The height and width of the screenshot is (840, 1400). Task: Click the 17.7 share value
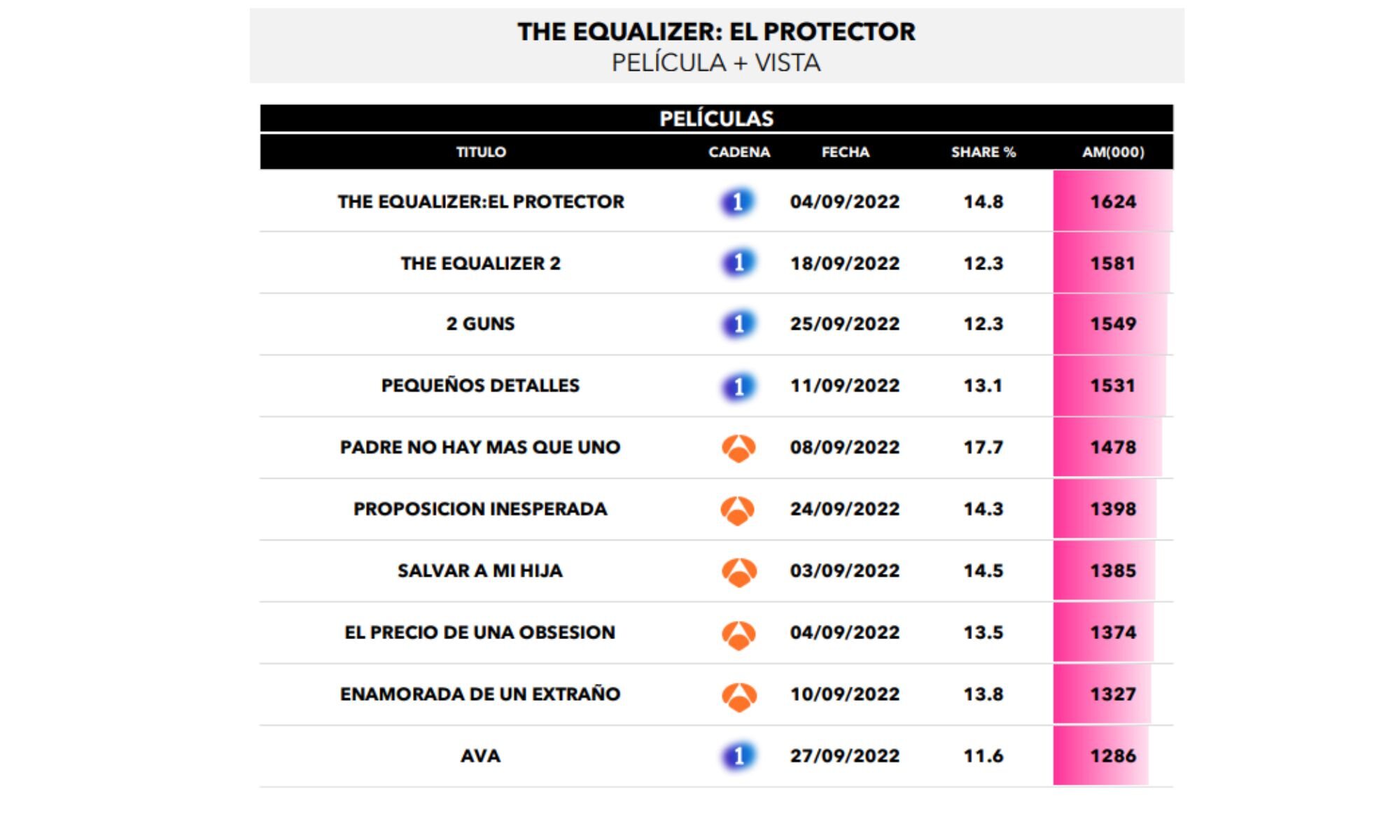(983, 447)
